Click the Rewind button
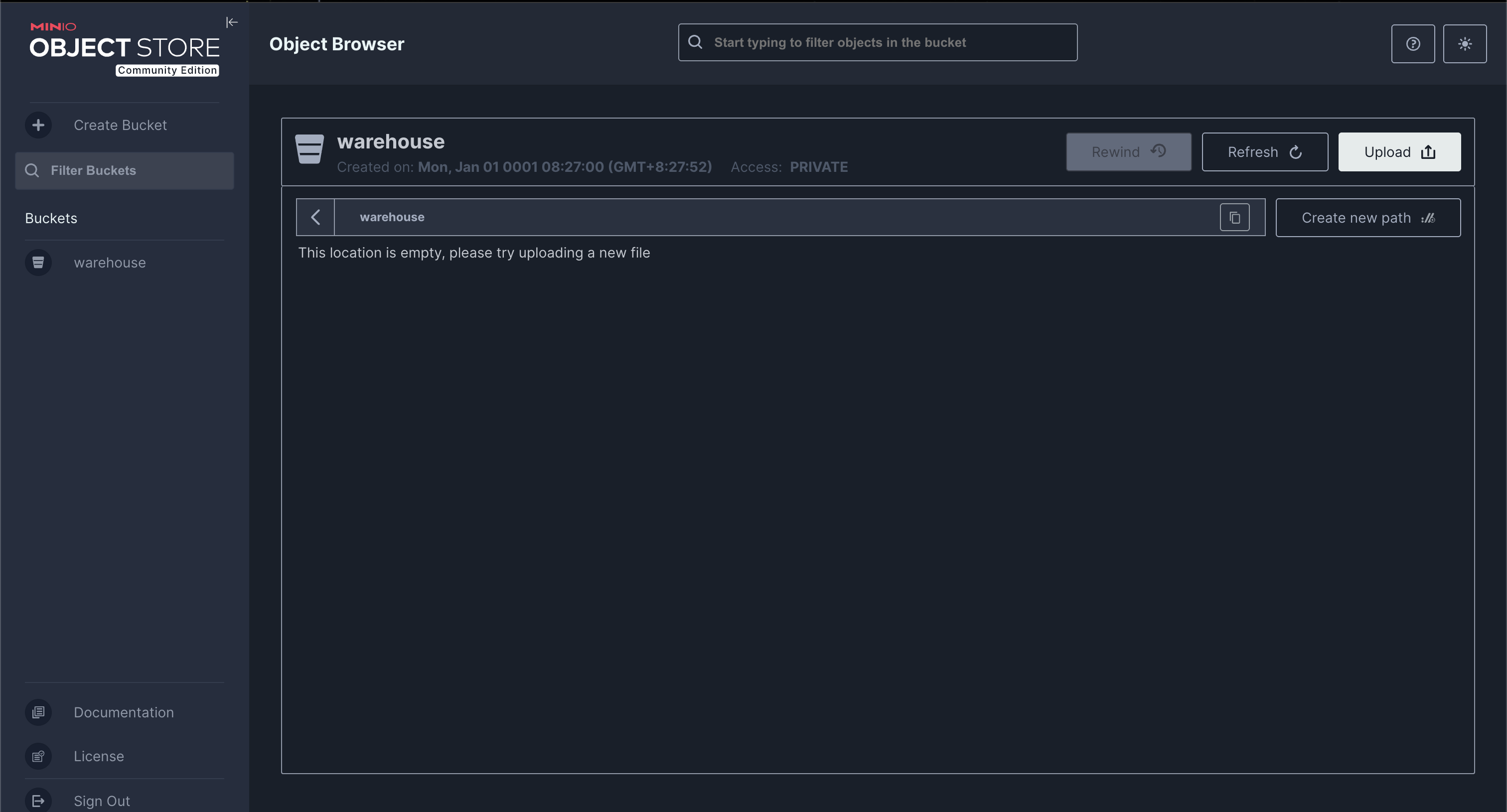 click(1128, 152)
